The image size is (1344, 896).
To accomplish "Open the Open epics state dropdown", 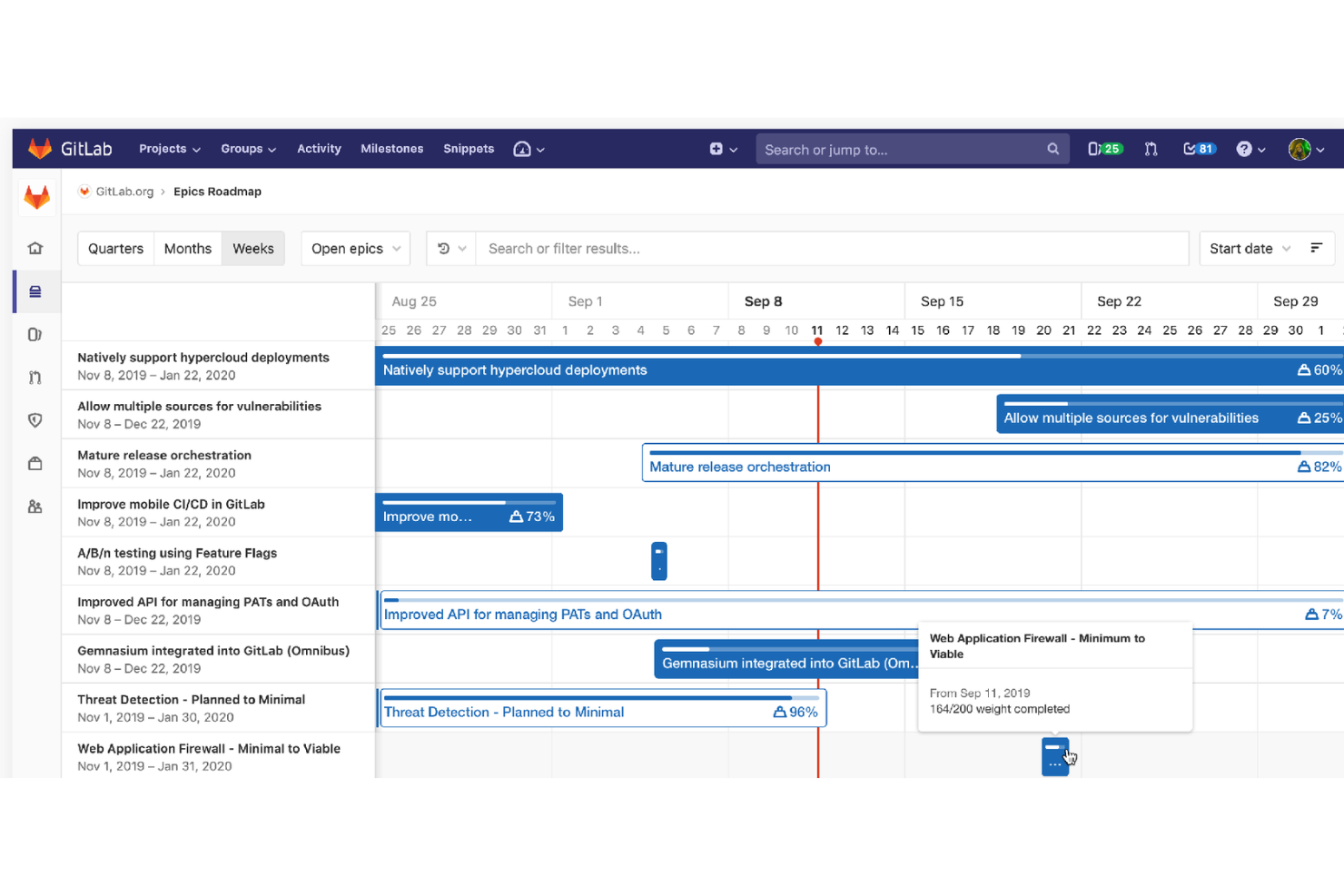I will [x=355, y=249].
